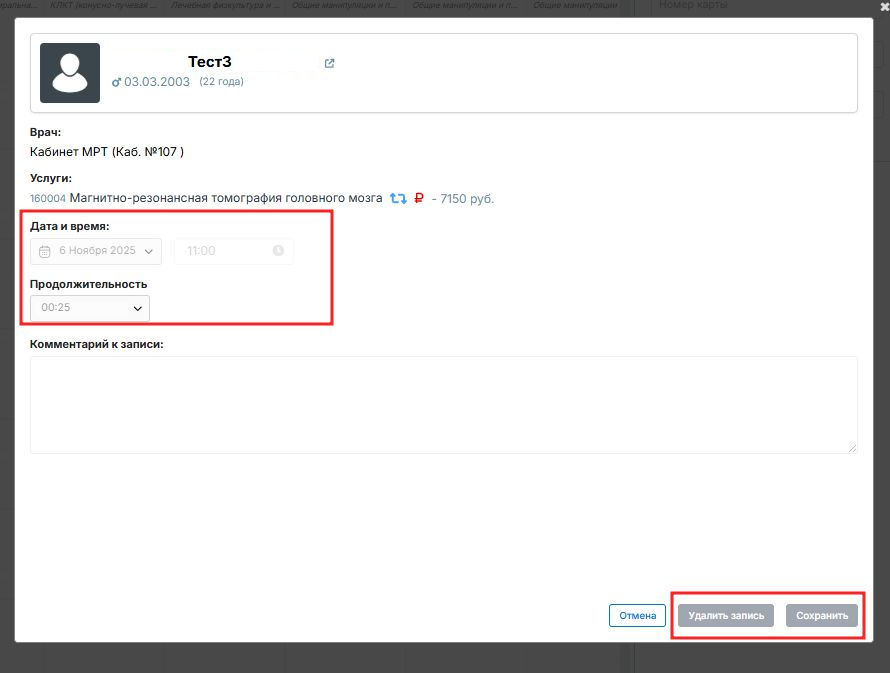890x673 pixels.
Task: Click the Сохранить button
Action: click(x=822, y=616)
